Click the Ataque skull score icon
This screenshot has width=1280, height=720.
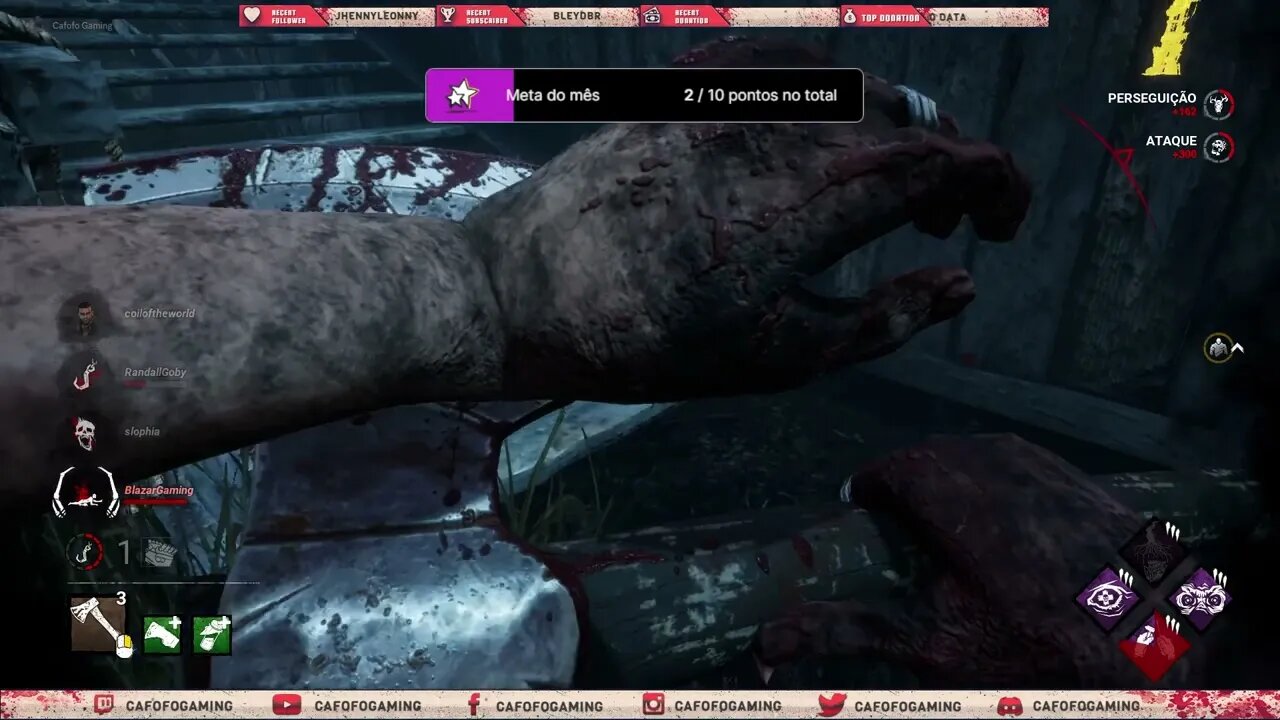coord(1218,148)
